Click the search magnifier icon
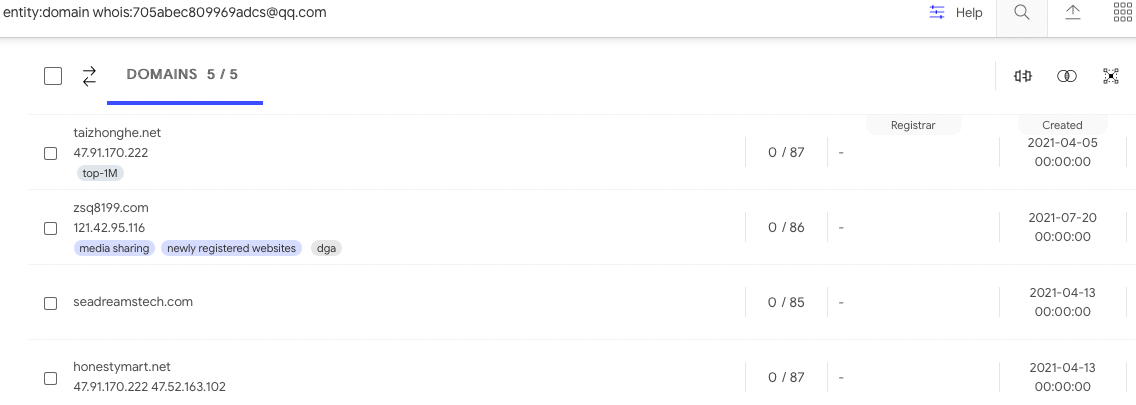 click(x=1021, y=13)
